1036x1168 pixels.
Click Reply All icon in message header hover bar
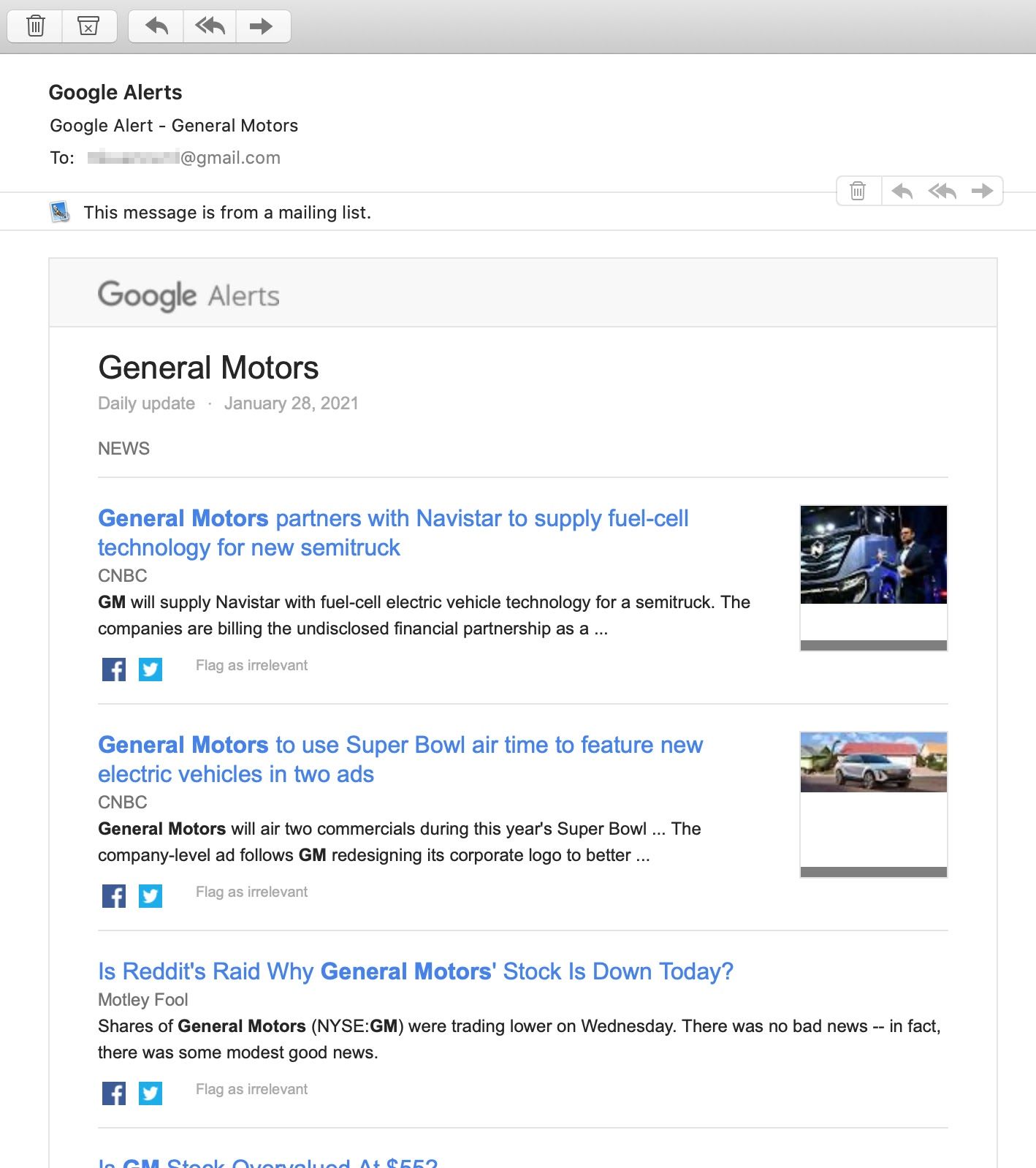point(942,191)
